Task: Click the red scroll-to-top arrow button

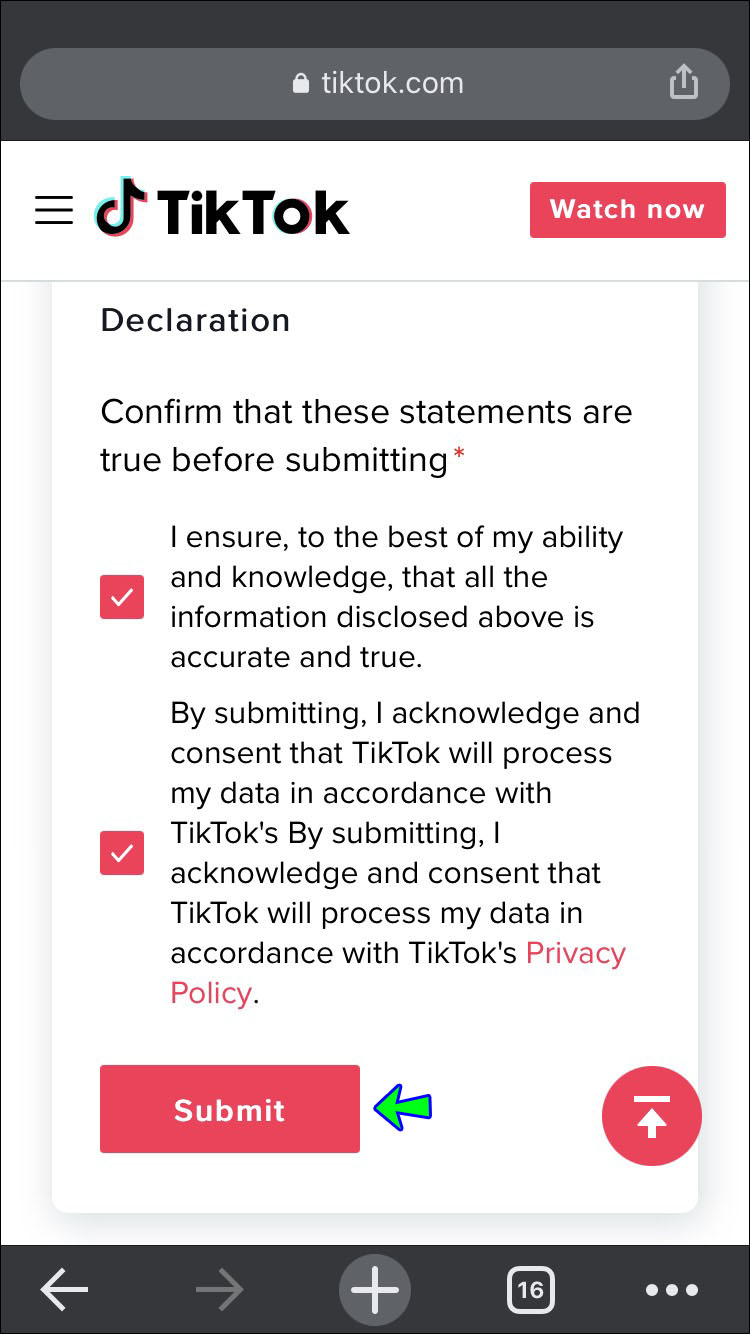Action: click(651, 1116)
